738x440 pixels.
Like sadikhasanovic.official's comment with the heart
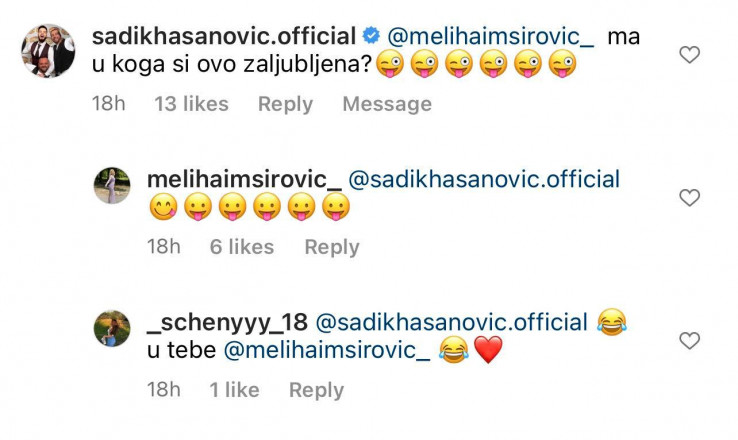click(x=690, y=55)
